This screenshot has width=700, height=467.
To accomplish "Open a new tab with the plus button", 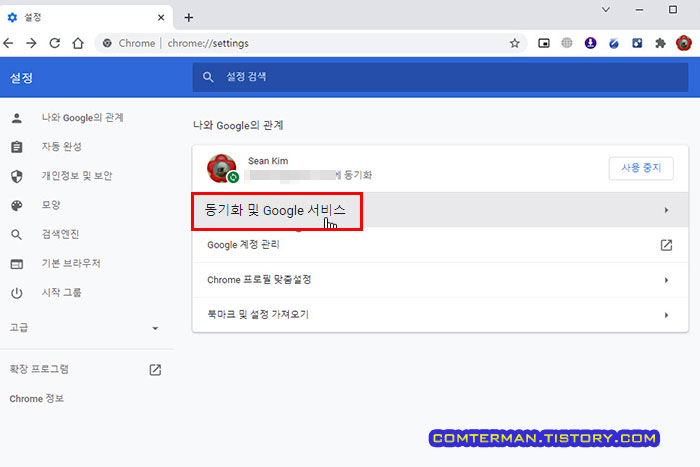I will pos(189,17).
